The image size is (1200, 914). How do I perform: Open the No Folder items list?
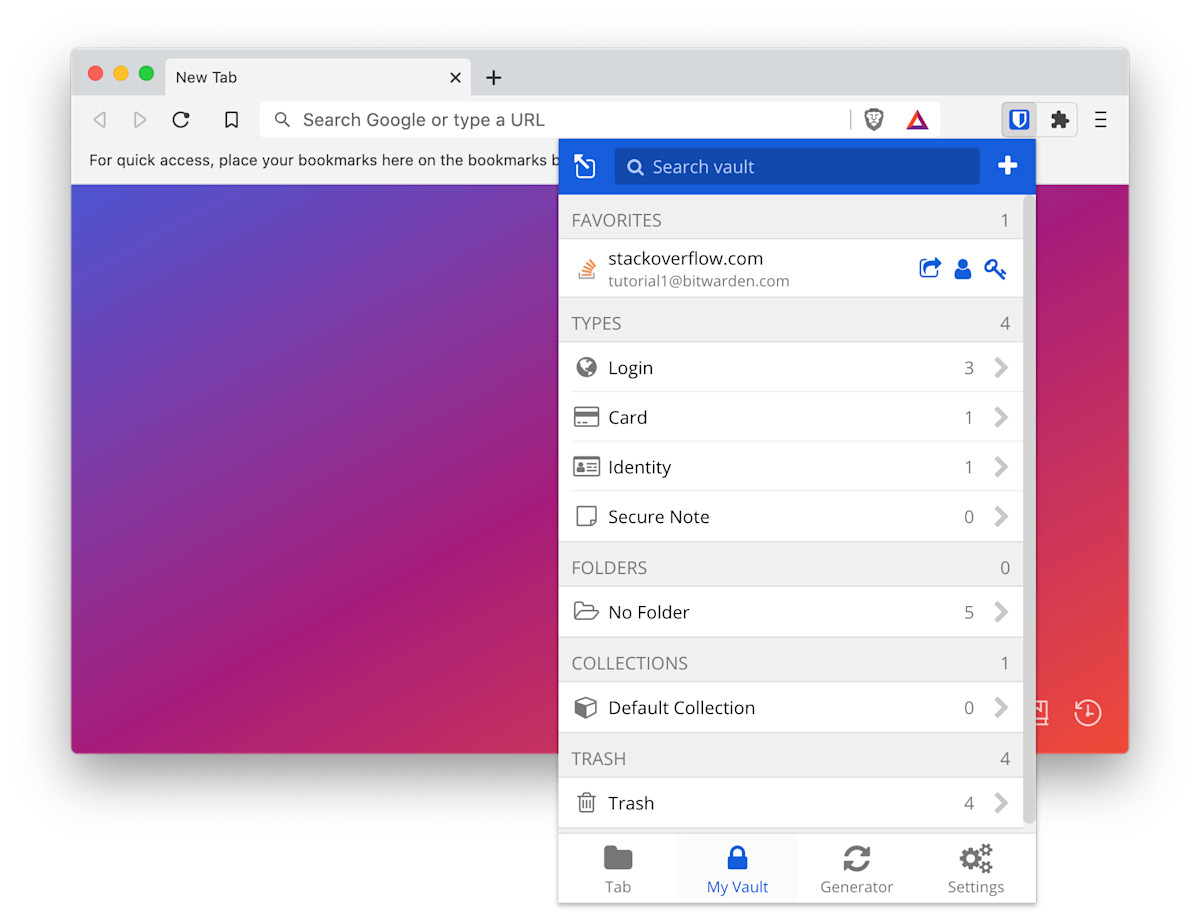[x=790, y=612]
